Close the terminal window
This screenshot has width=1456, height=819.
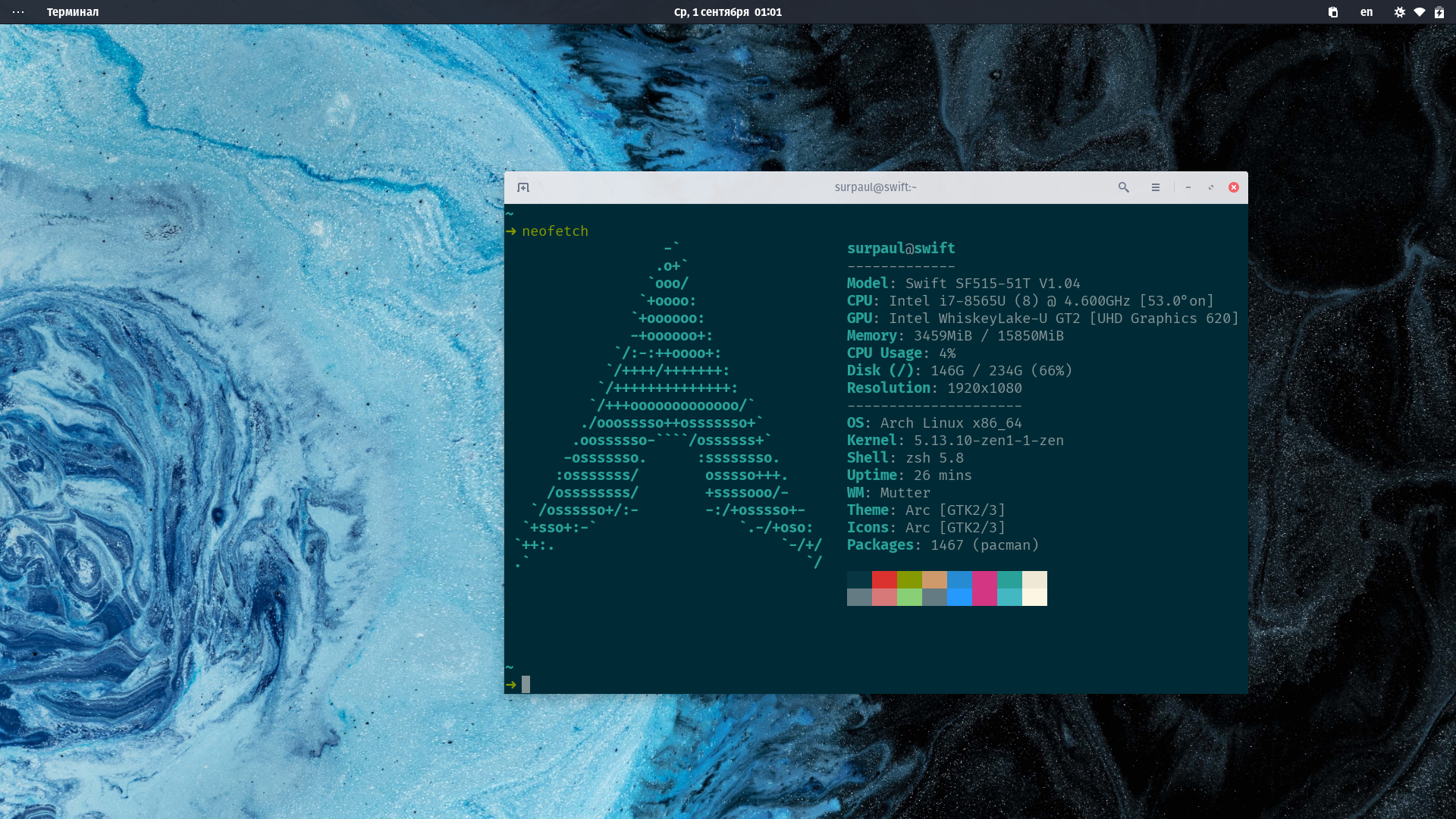1234,187
